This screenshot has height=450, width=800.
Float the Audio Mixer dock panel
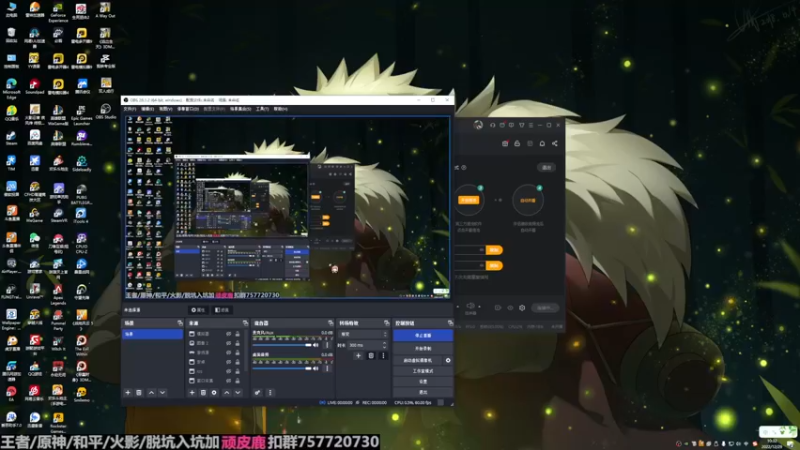tap(331, 323)
